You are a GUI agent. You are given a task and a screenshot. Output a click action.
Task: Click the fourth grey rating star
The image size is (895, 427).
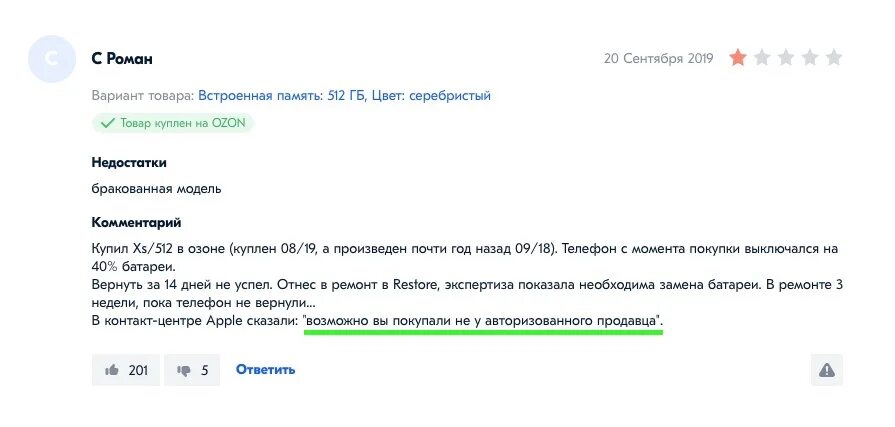pyautogui.click(x=810, y=58)
